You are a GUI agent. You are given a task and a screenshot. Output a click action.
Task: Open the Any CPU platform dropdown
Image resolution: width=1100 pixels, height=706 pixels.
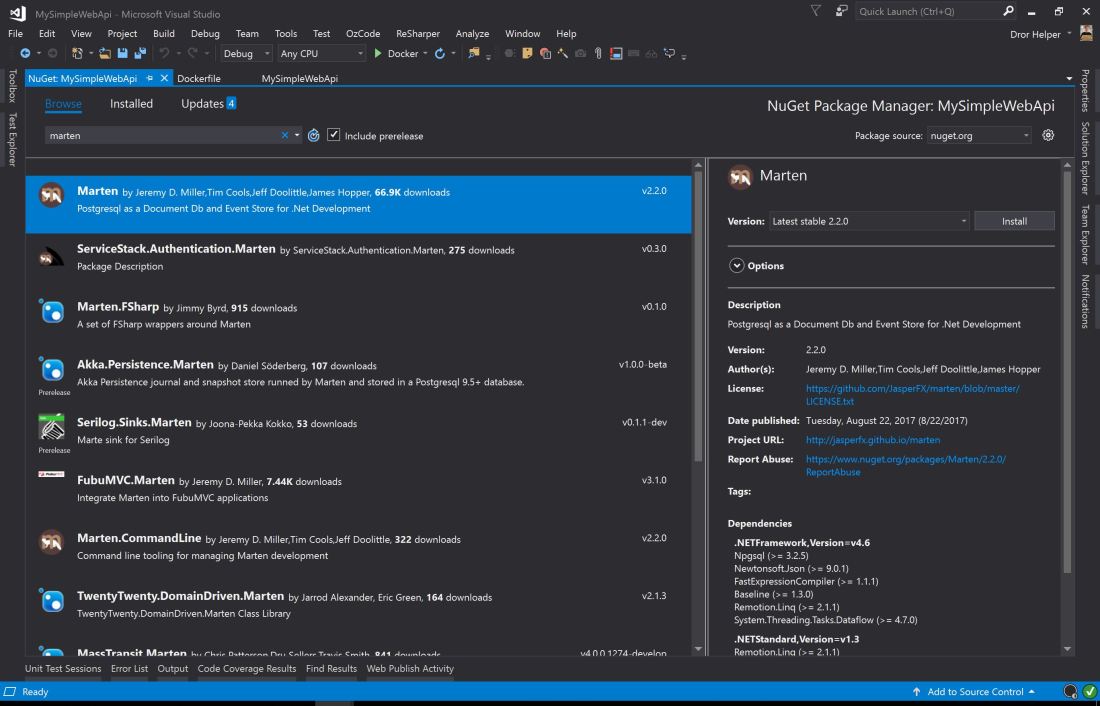coord(322,54)
